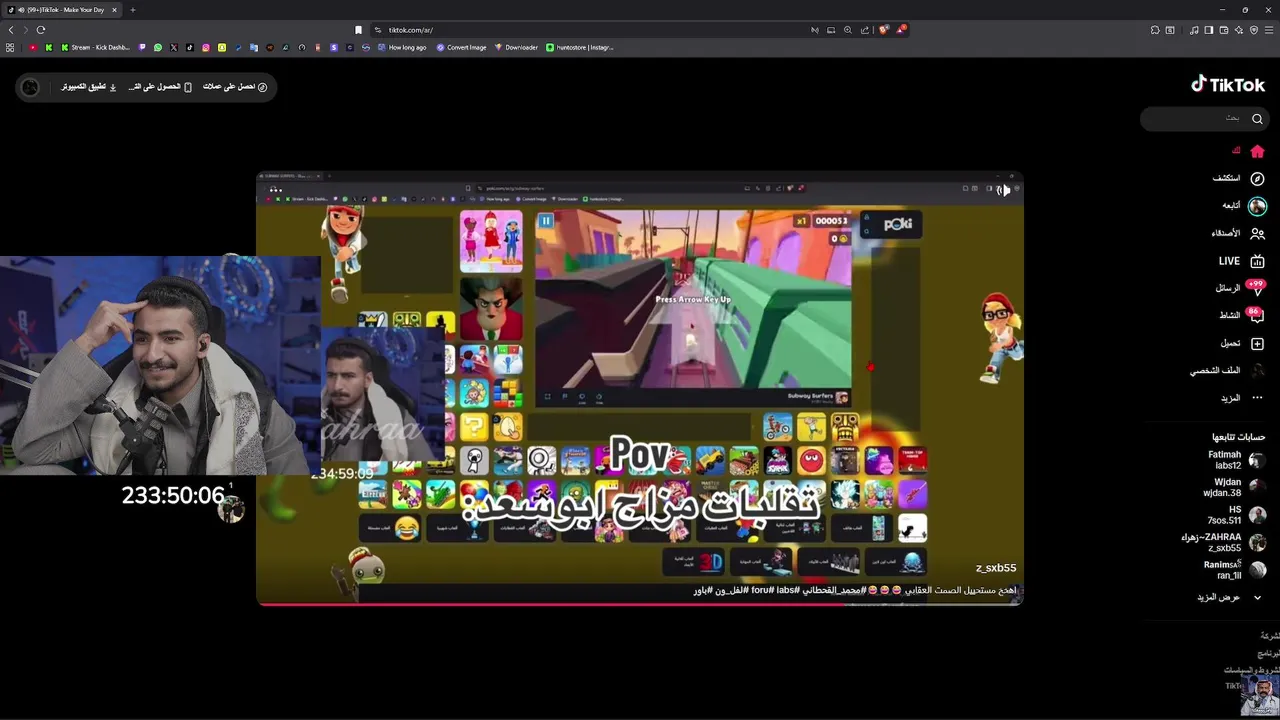The height and width of the screenshot is (720, 1280).
Task: Click the bookmark icon in the address bar
Action: coord(358,30)
